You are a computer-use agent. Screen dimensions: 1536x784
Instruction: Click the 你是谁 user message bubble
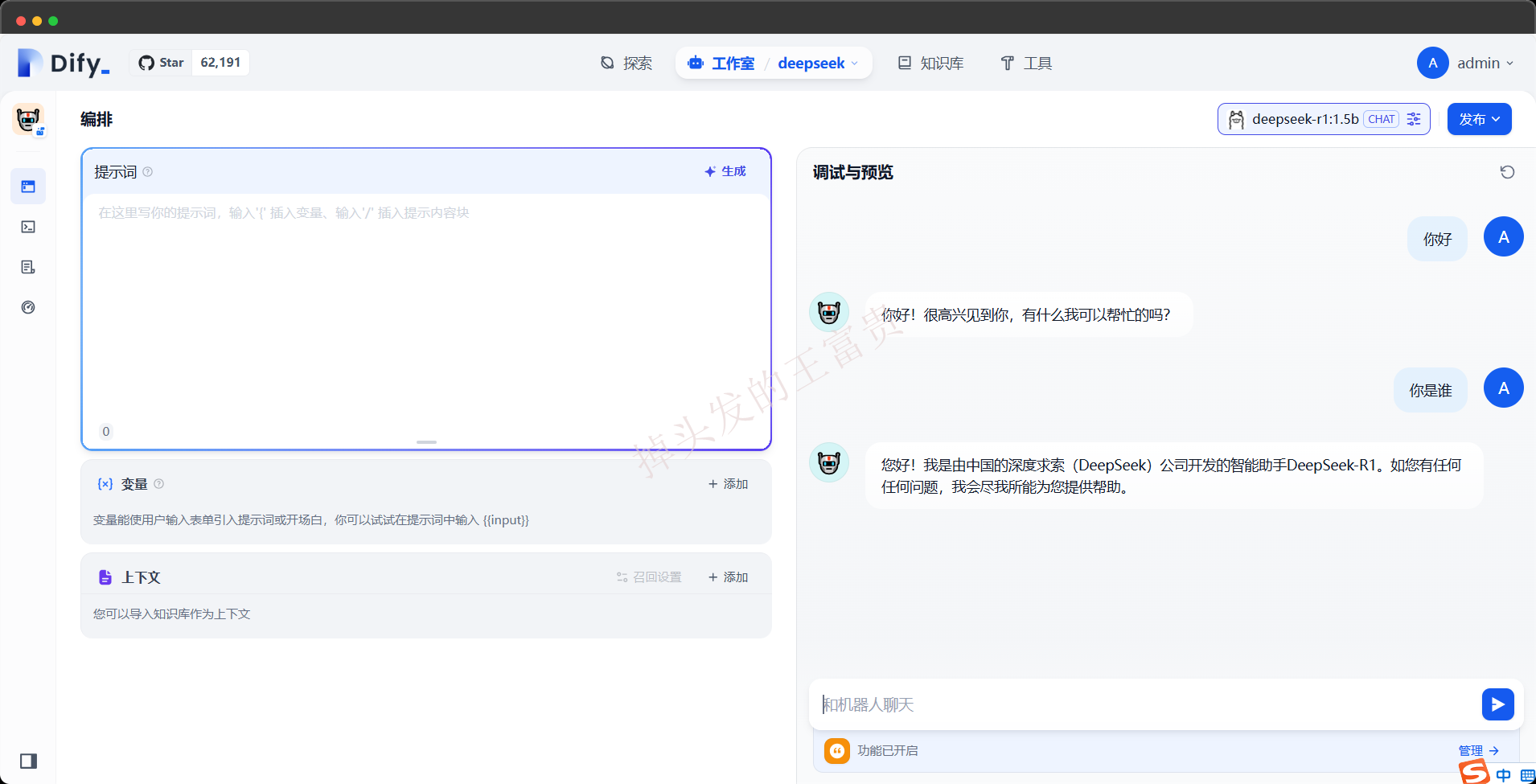point(1430,390)
